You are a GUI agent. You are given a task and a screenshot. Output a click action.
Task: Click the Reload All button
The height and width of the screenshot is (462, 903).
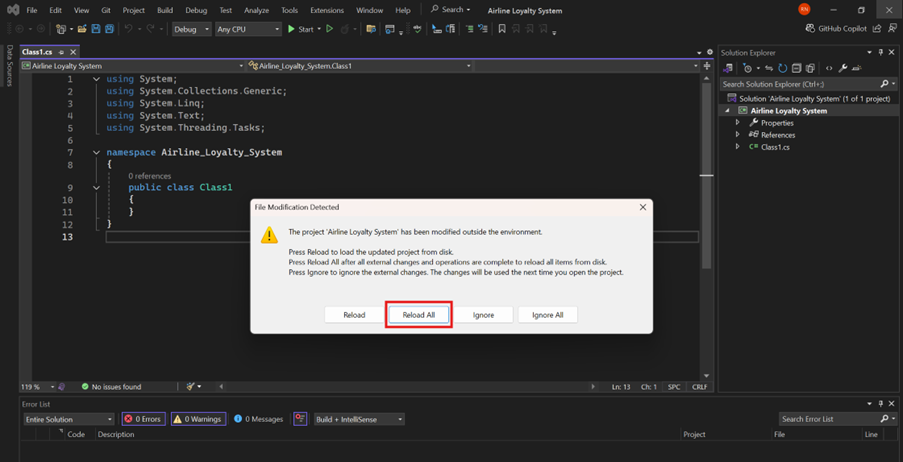click(x=418, y=315)
